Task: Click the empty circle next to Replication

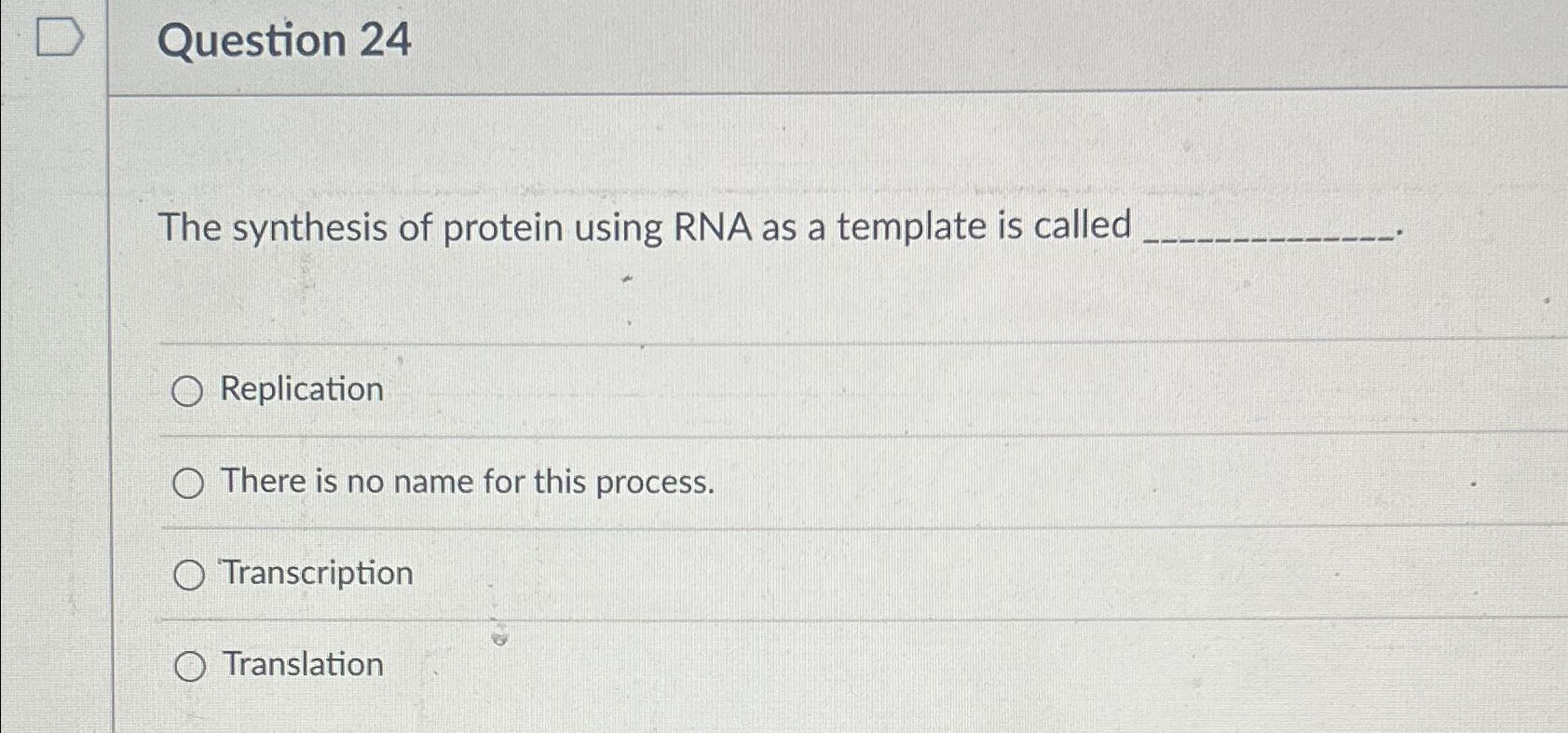Action: 189,392
